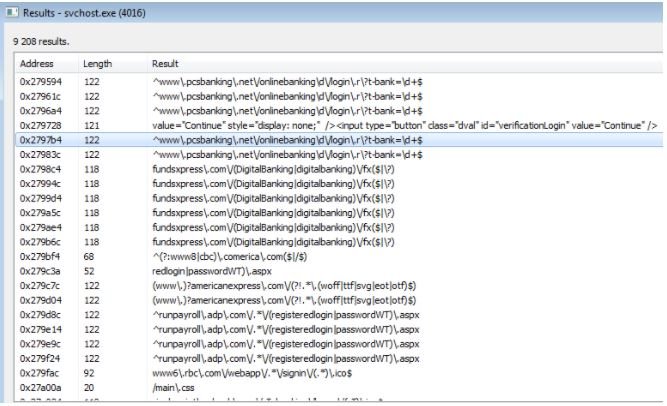Screen dimensions: 667x406
Task: Select runpayroll row at address 0x279f24
Action: point(339,359)
